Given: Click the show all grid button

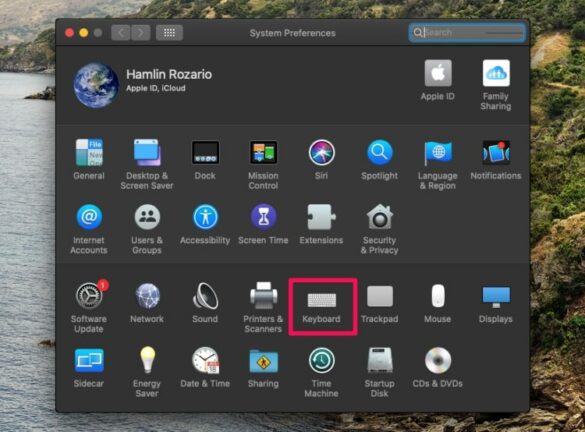Looking at the screenshot, I should (169, 33).
